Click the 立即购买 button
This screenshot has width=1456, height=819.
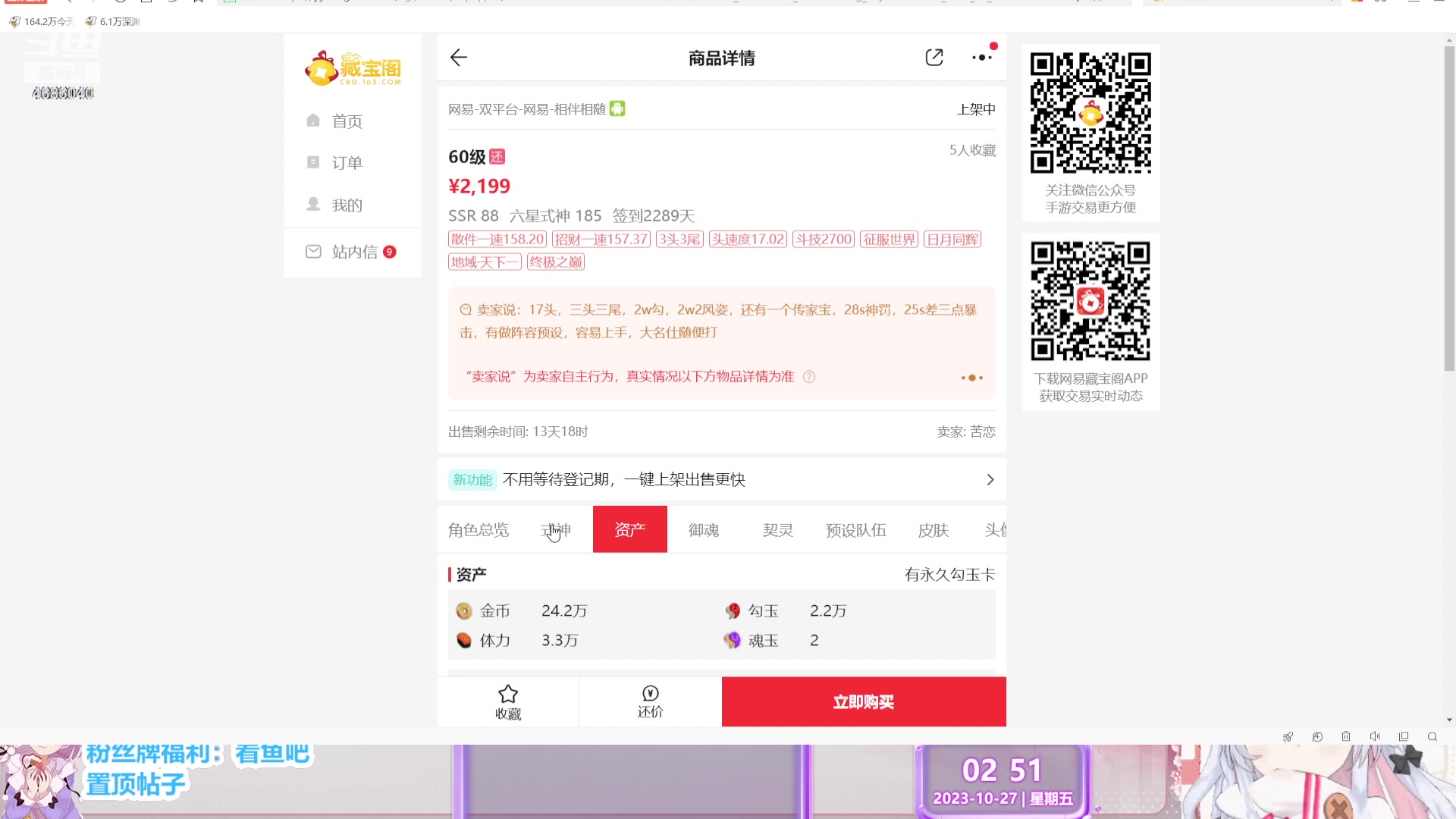pyautogui.click(x=864, y=702)
